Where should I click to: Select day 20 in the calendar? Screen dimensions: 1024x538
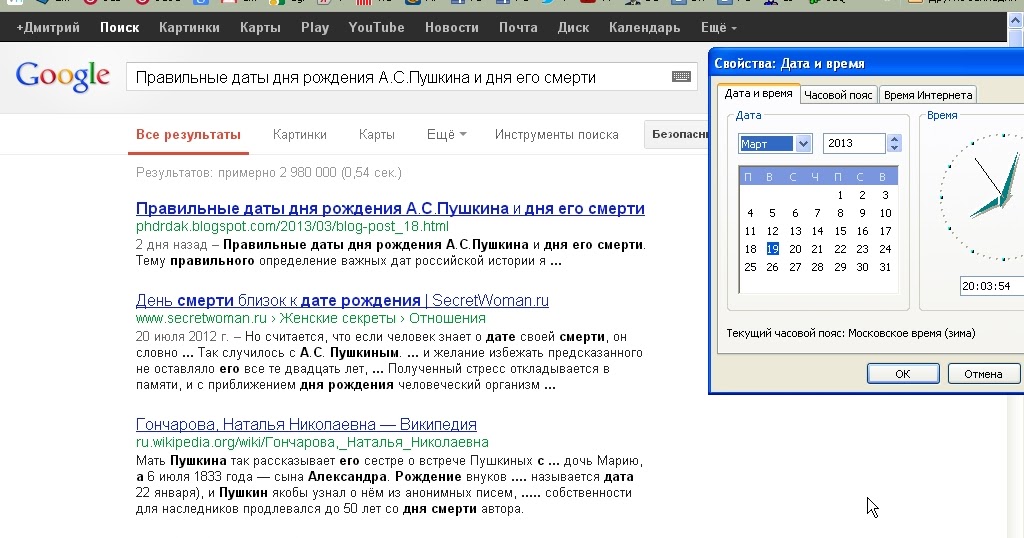[x=795, y=249]
